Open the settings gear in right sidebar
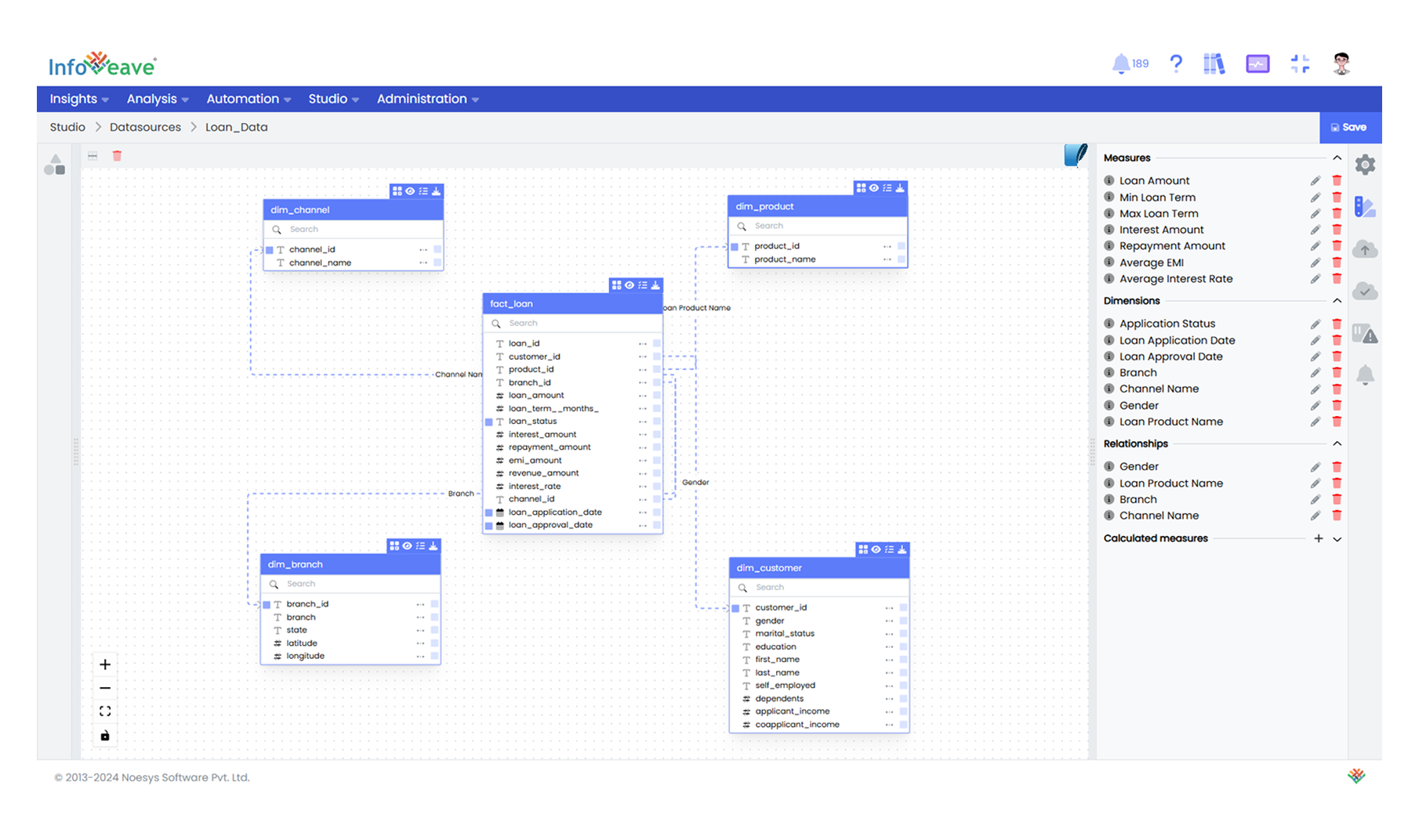1419x840 pixels. coord(1365,165)
